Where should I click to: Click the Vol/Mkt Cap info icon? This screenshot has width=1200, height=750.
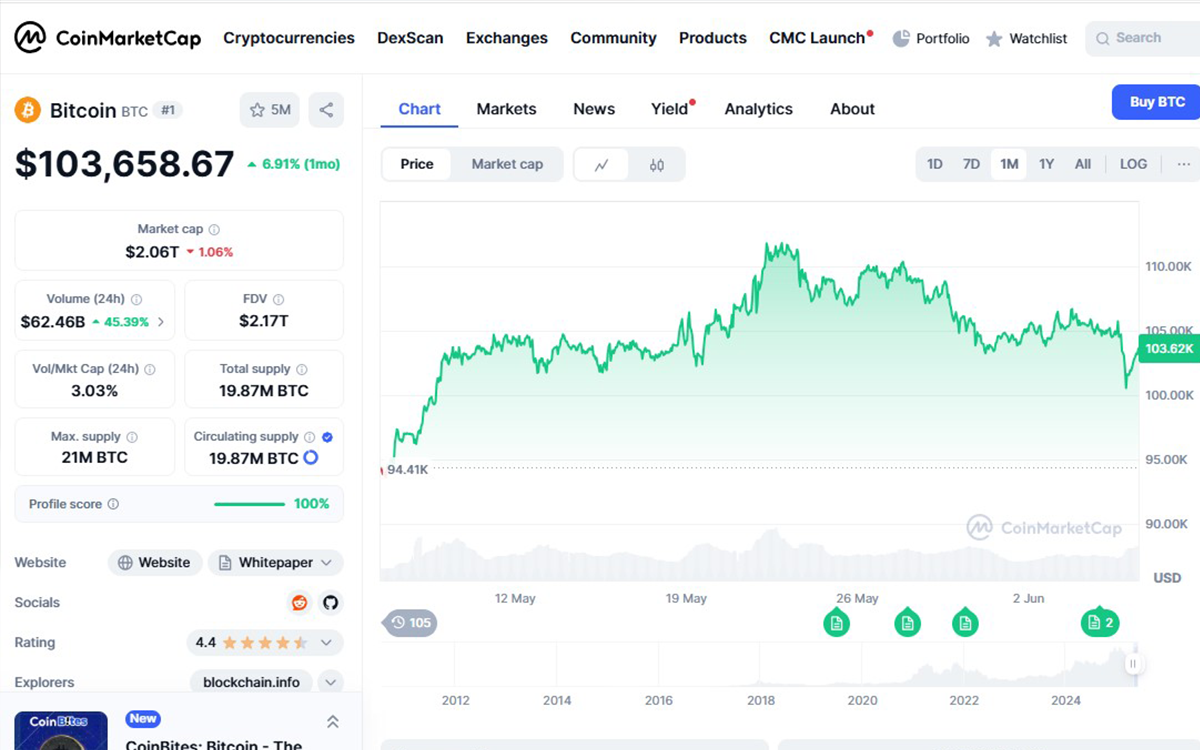click(x=150, y=369)
